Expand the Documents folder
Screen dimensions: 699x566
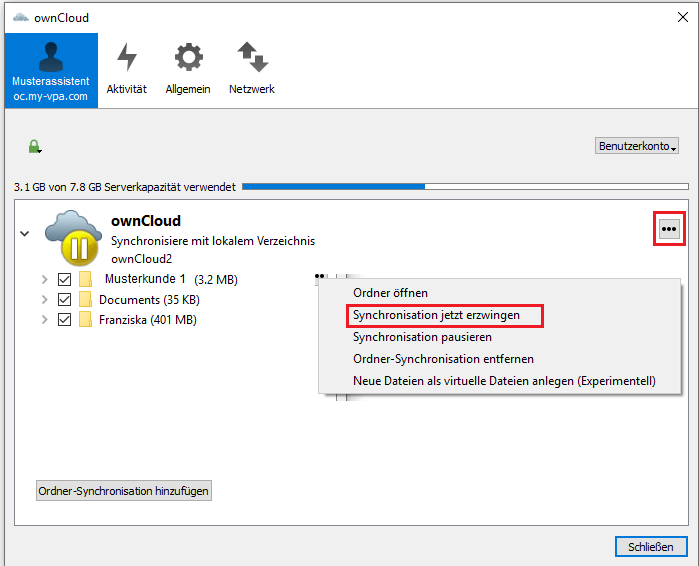coord(44,299)
